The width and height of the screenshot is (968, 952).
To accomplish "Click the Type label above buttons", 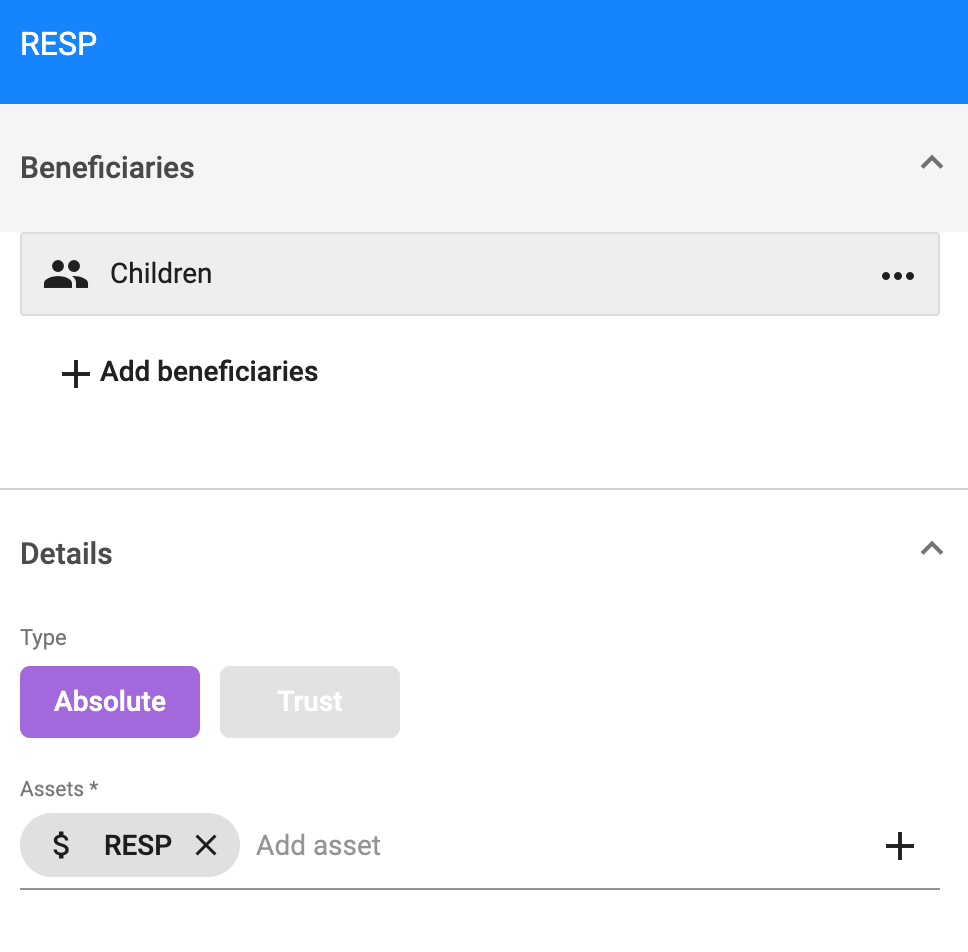I will (x=43, y=638).
